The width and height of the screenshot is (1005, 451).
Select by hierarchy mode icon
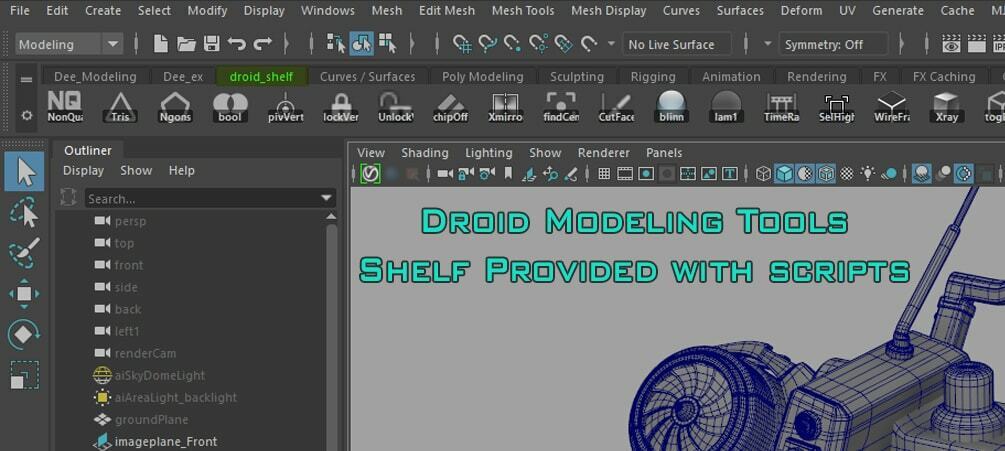(x=336, y=44)
